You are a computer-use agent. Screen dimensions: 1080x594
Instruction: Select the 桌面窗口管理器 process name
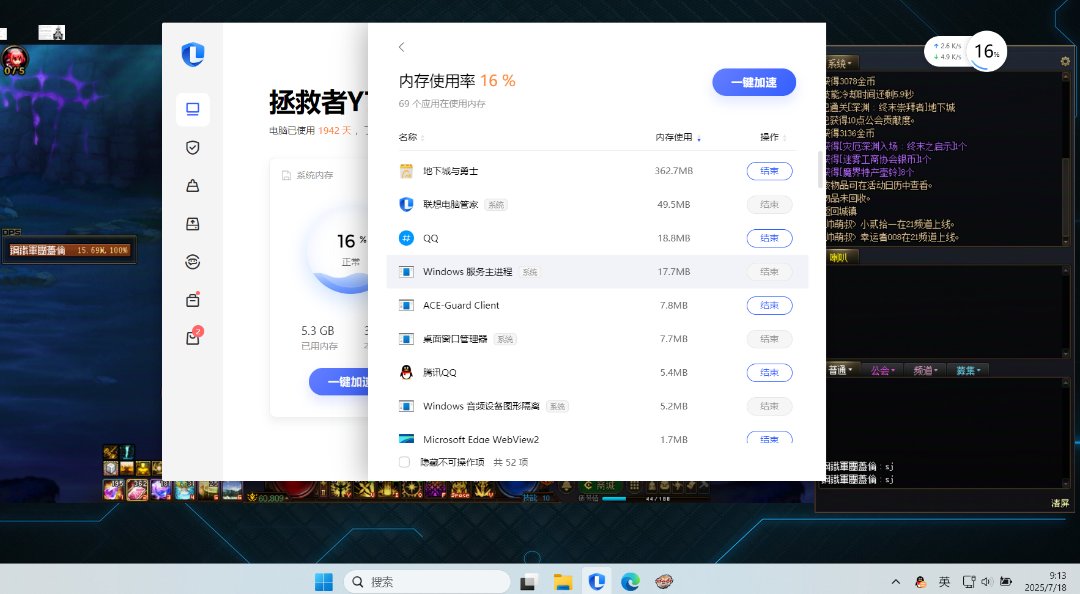point(455,339)
